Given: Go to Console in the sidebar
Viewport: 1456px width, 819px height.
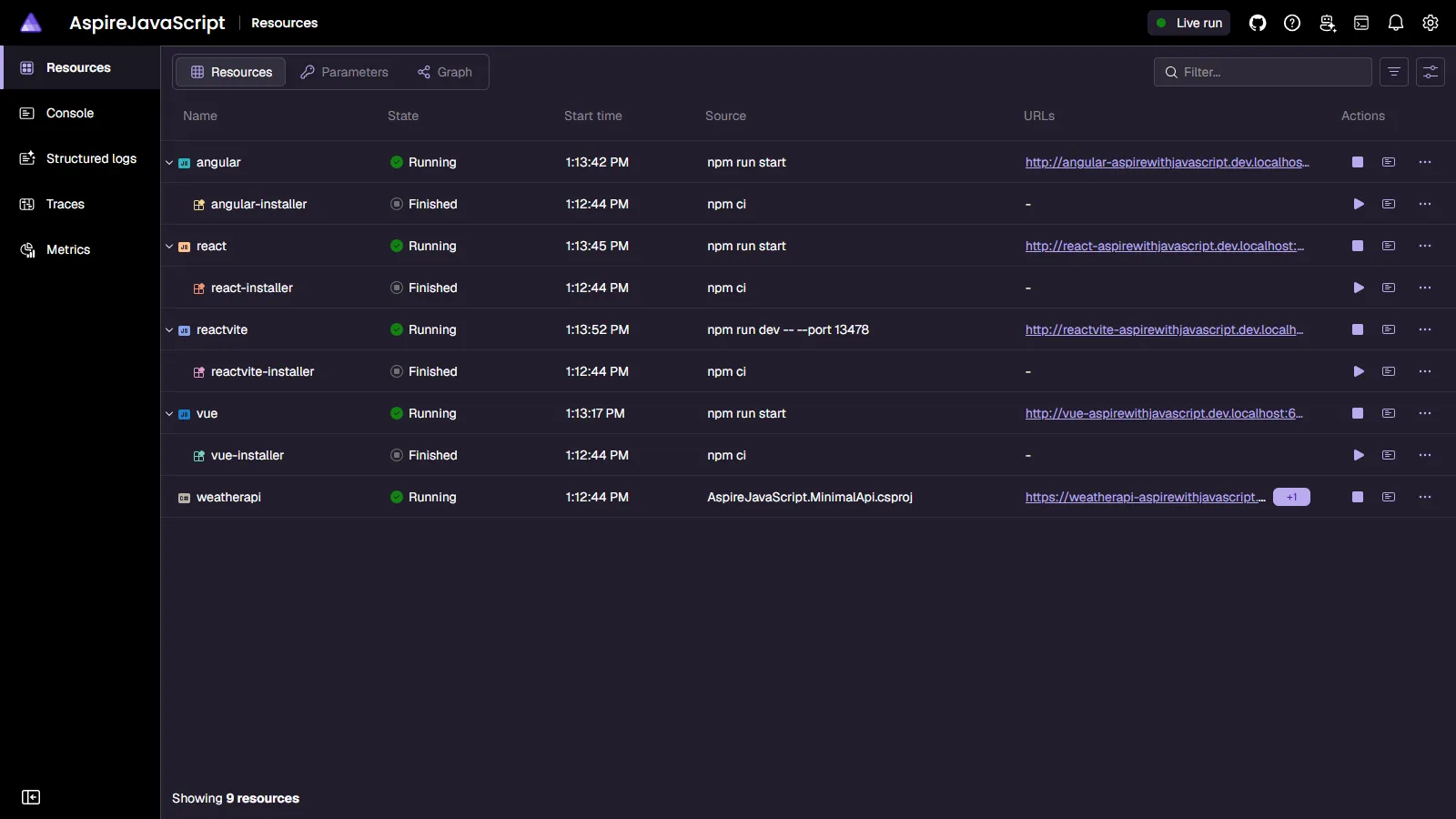Looking at the screenshot, I should (80, 113).
